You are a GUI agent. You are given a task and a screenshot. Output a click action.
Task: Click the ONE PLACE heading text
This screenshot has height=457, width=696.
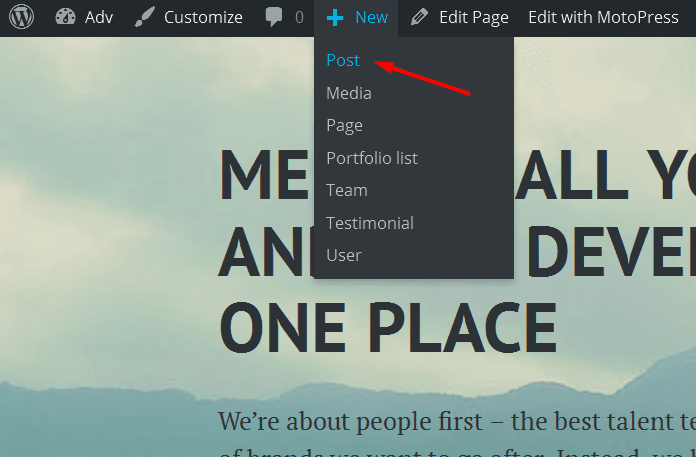[388, 326]
